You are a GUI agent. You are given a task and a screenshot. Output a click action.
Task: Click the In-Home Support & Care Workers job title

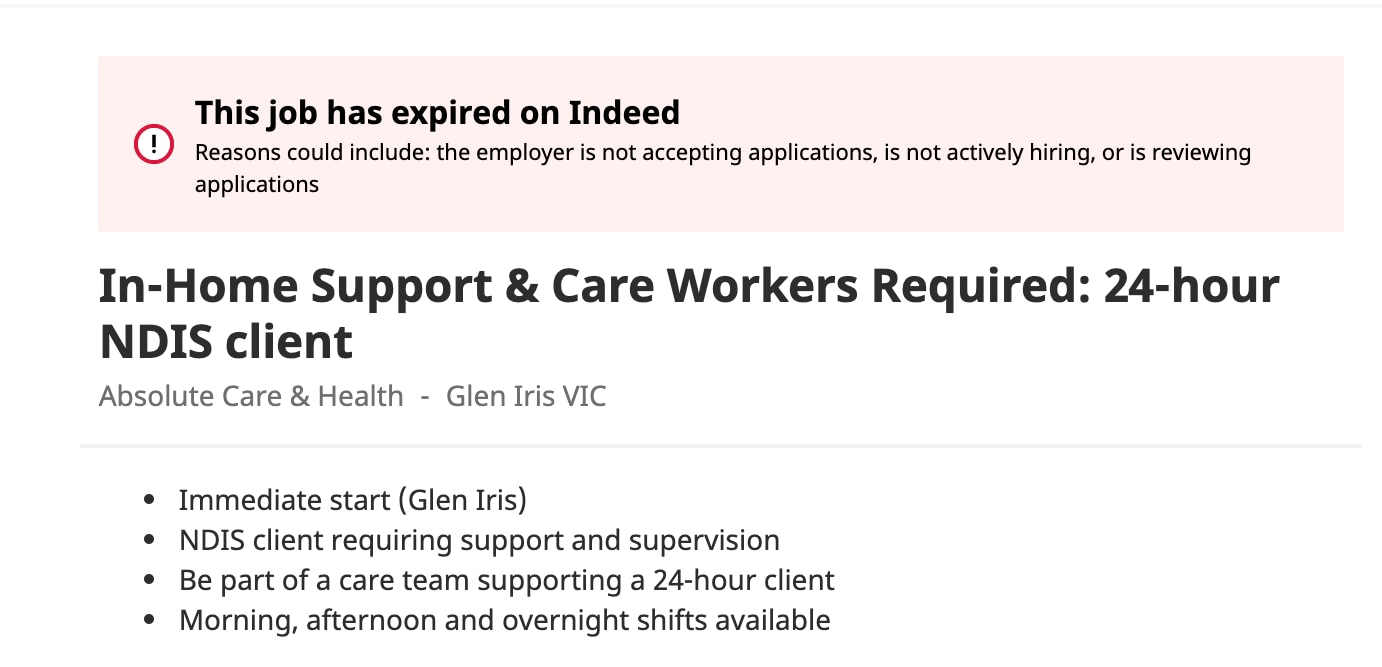click(x=688, y=287)
